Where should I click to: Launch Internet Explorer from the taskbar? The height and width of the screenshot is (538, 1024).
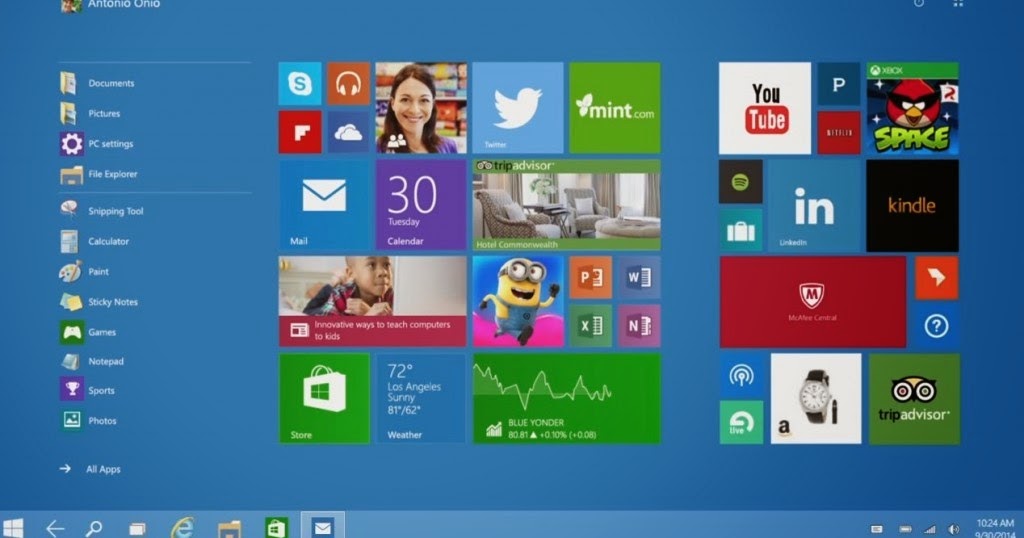pos(183,527)
